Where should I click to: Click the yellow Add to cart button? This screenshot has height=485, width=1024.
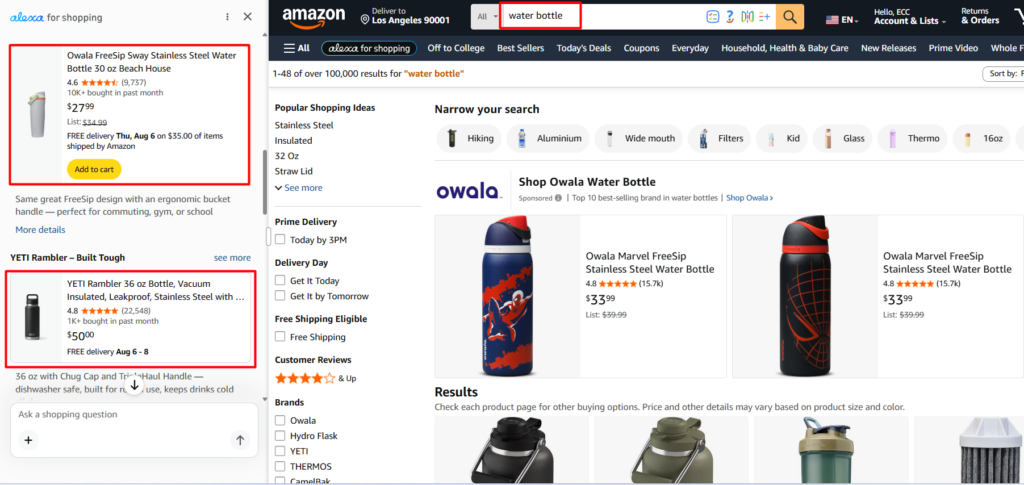point(94,169)
